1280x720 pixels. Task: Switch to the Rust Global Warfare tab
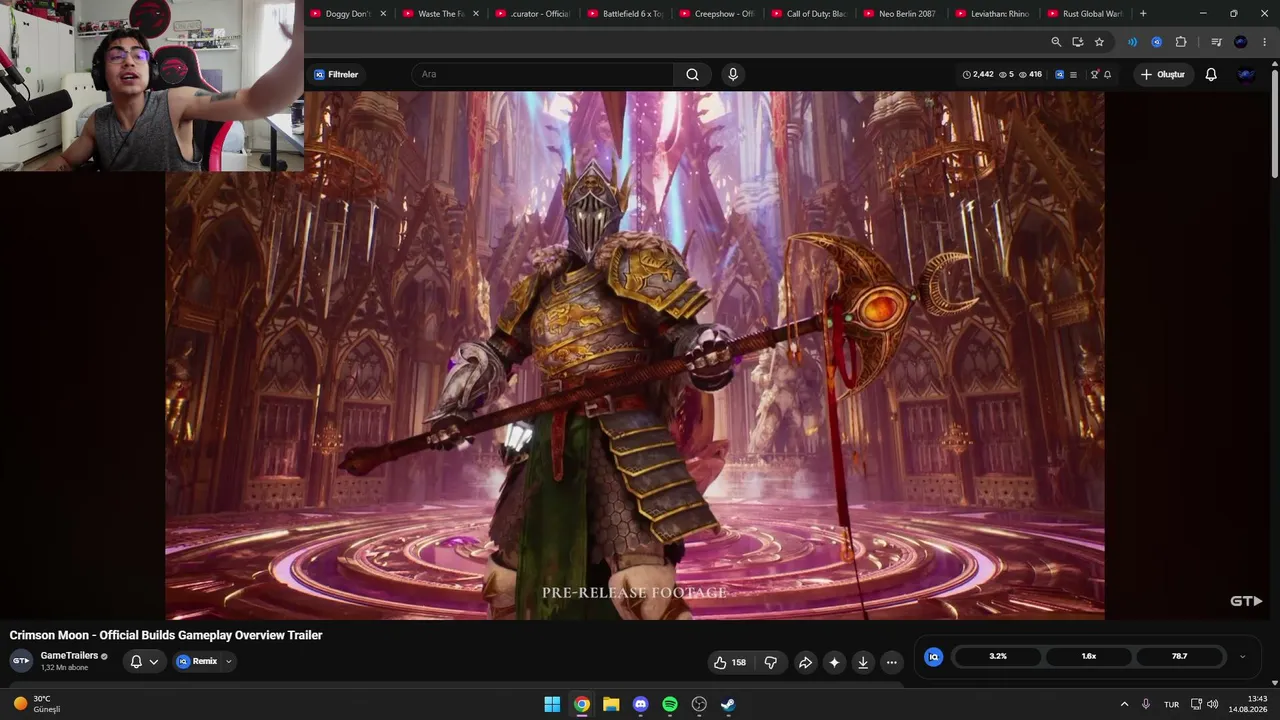[1086, 14]
